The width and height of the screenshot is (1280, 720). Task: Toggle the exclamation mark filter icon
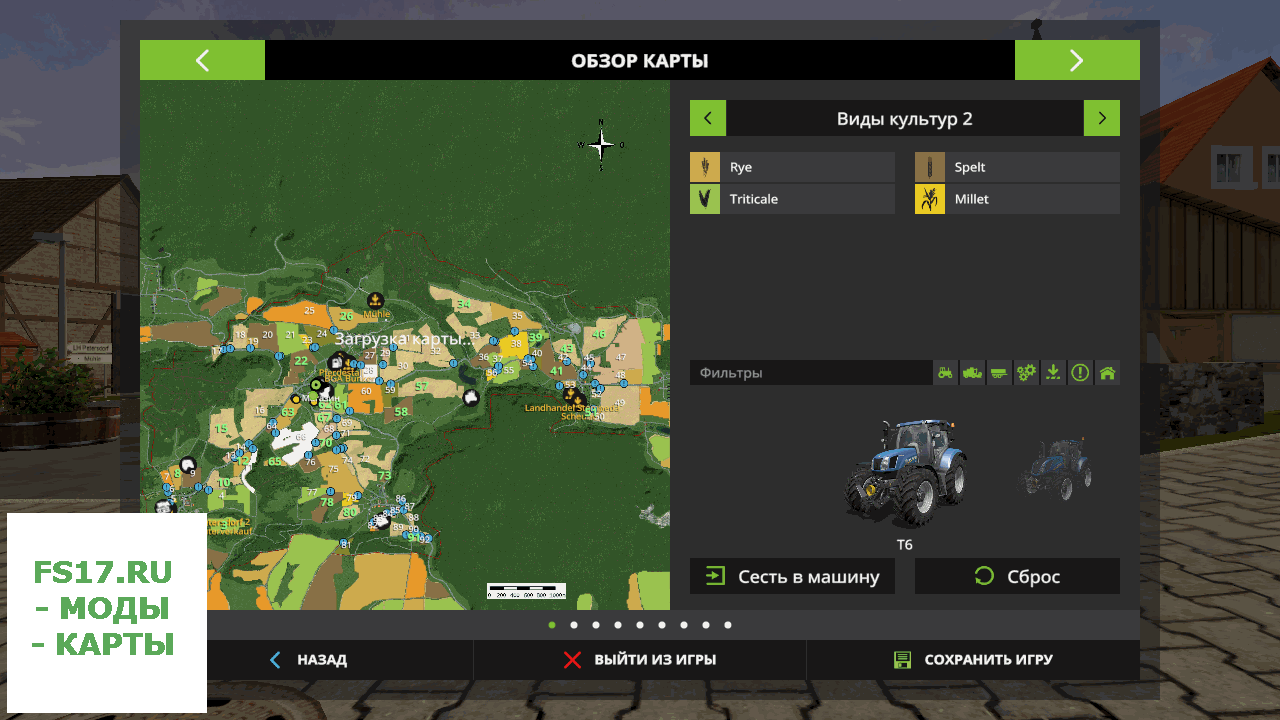pos(1080,373)
